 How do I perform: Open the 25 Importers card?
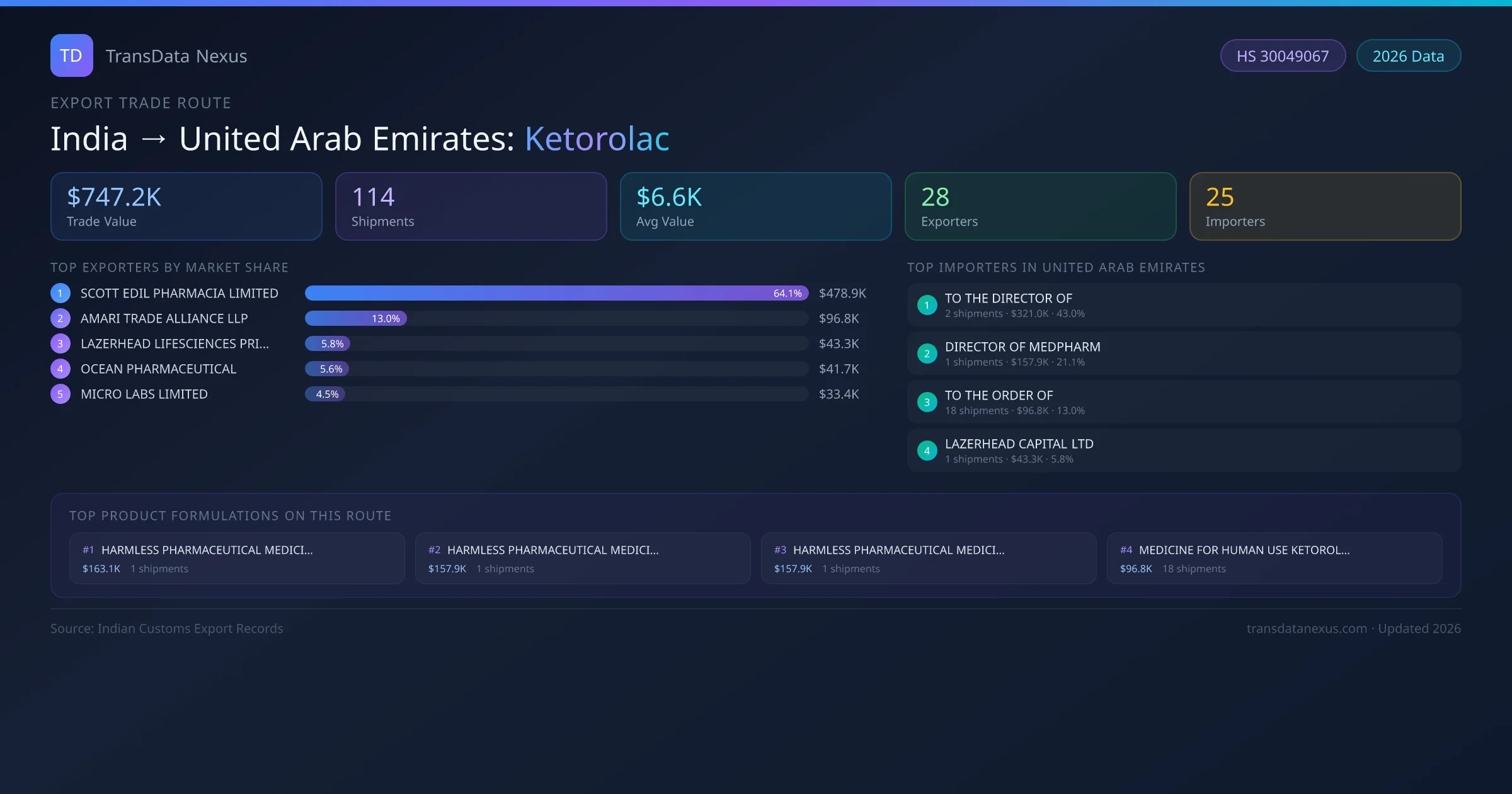1325,207
